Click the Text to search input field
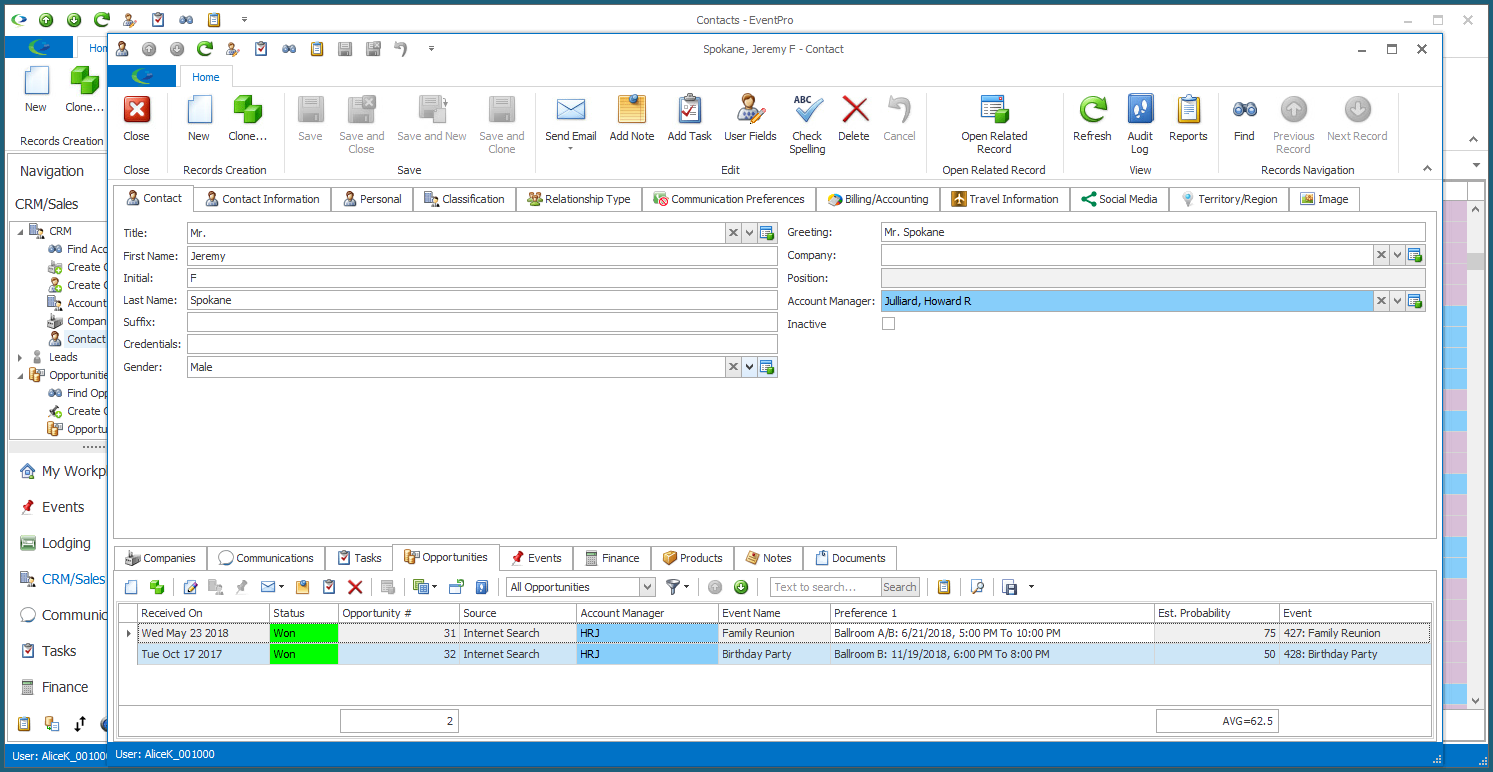The width and height of the screenshot is (1493, 772). [x=825, y=587]
